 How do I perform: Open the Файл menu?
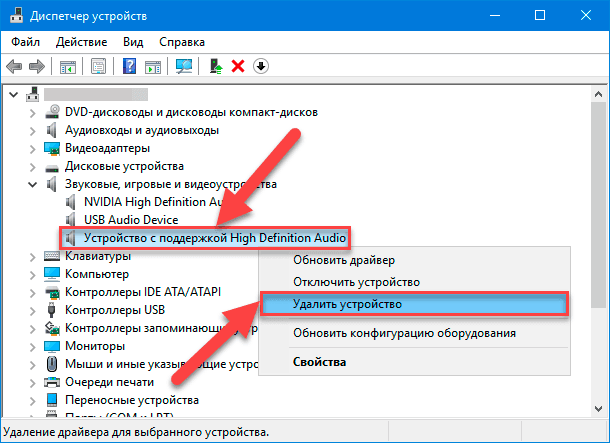pos(25,42)
